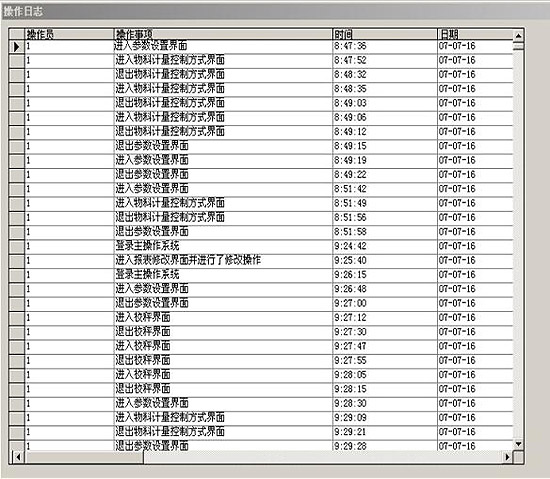Screen dimensions: 550x479
Task: Click the horizontal scrollbar thumb
Action: pos(84,457)
